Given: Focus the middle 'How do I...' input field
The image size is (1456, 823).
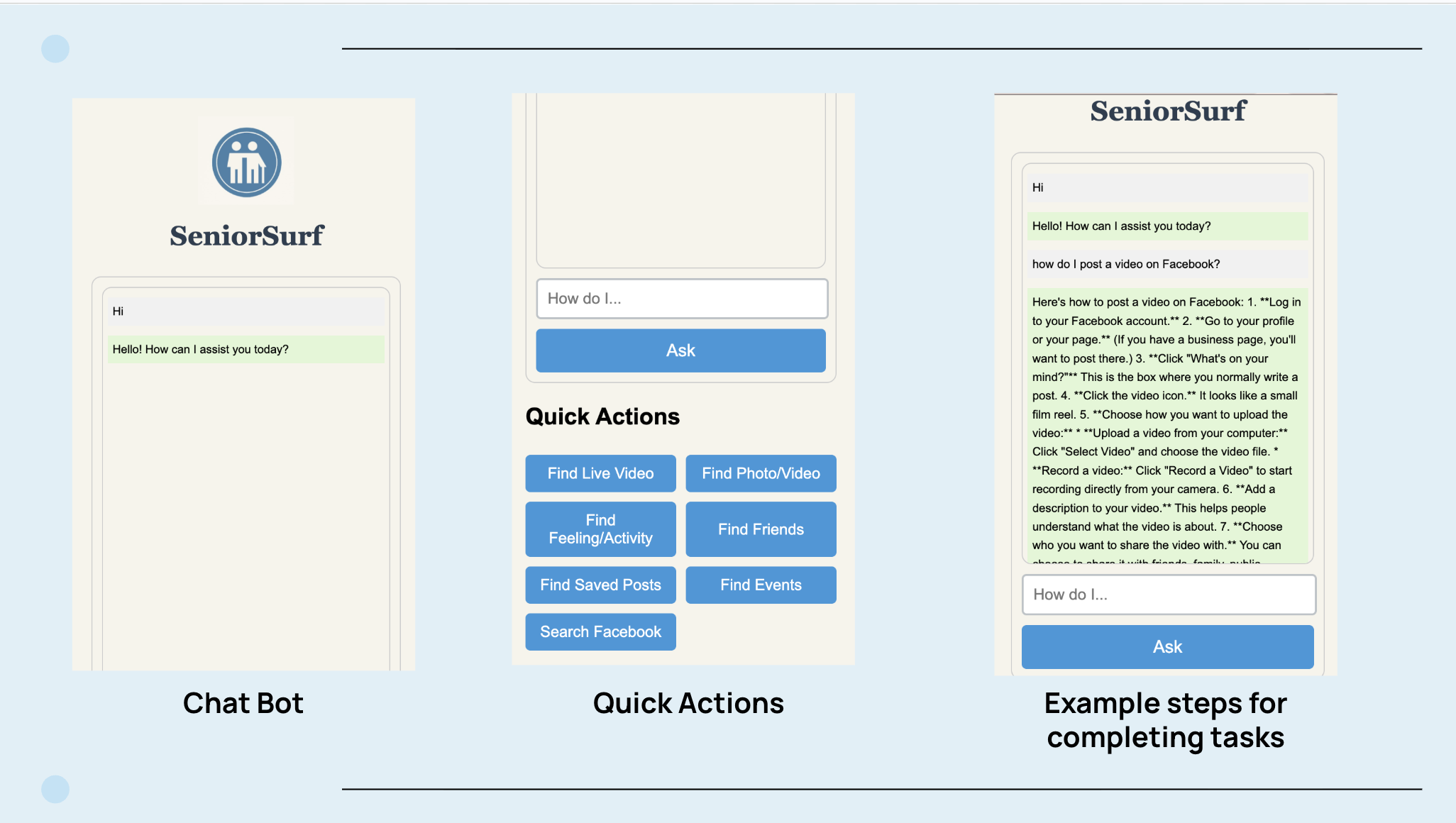Looking at the screenshot, I should (x=681, y=299).
